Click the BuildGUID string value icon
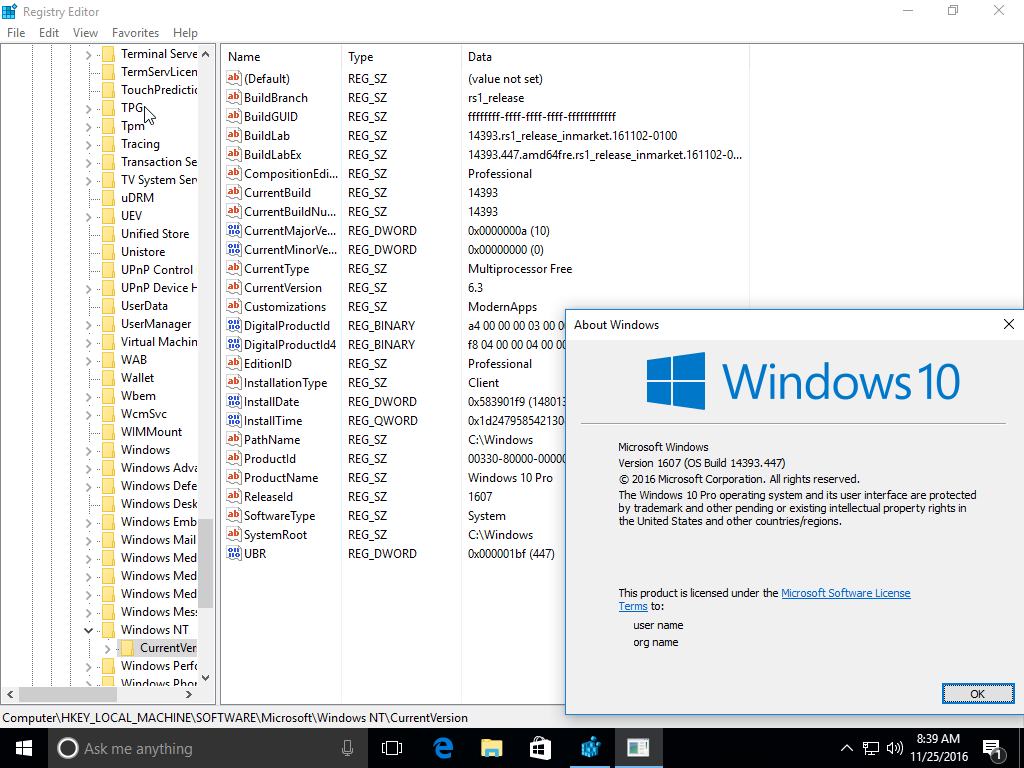The height and width of the screenshot is (768, 1024). click(x=234, y=116)
